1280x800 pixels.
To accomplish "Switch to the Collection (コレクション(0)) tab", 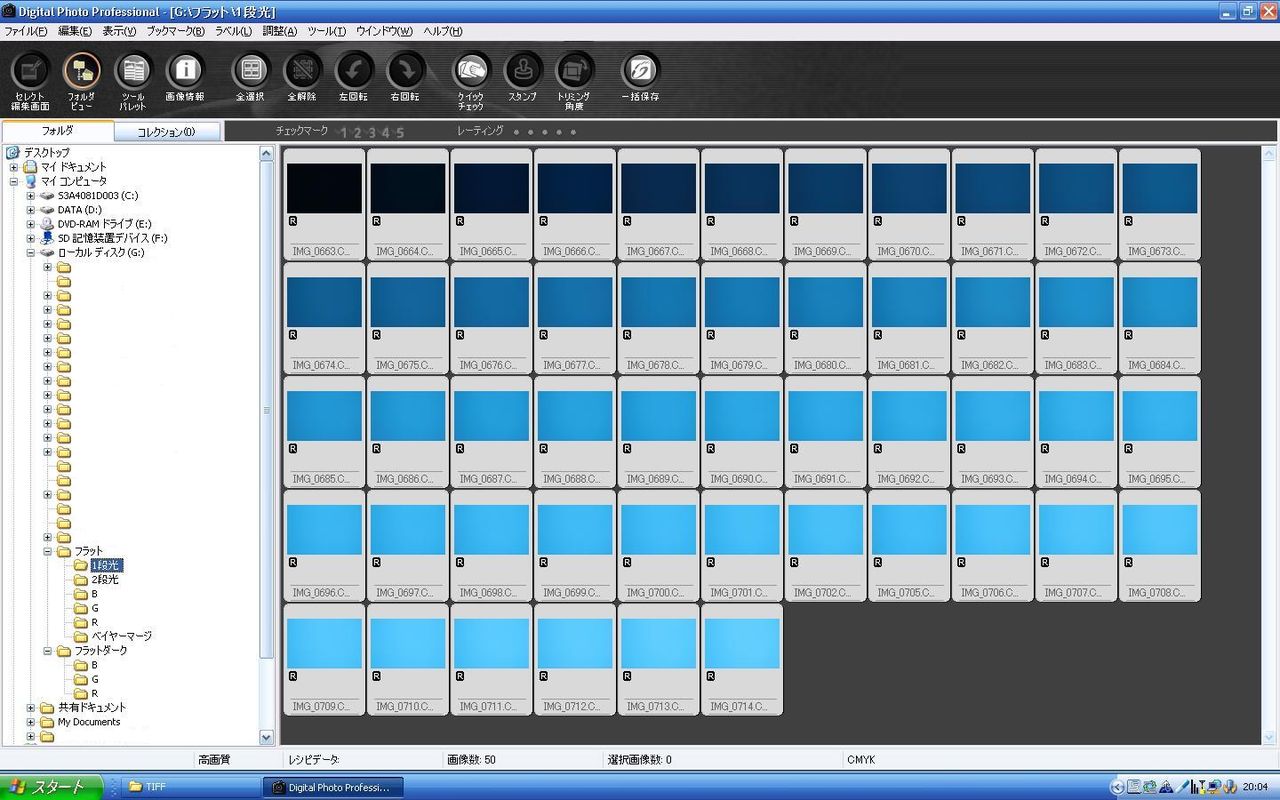I will (167, 132).
